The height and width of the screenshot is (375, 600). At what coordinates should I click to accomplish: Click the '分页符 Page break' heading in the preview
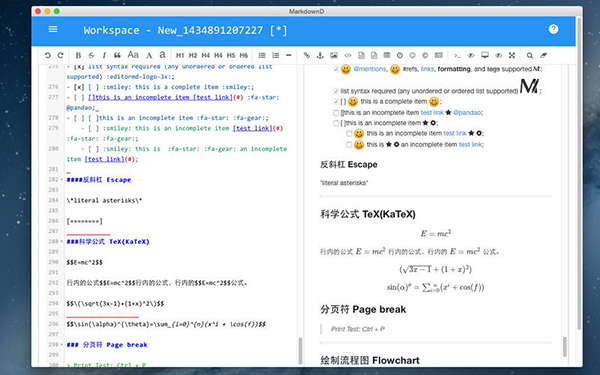(363, 310)
